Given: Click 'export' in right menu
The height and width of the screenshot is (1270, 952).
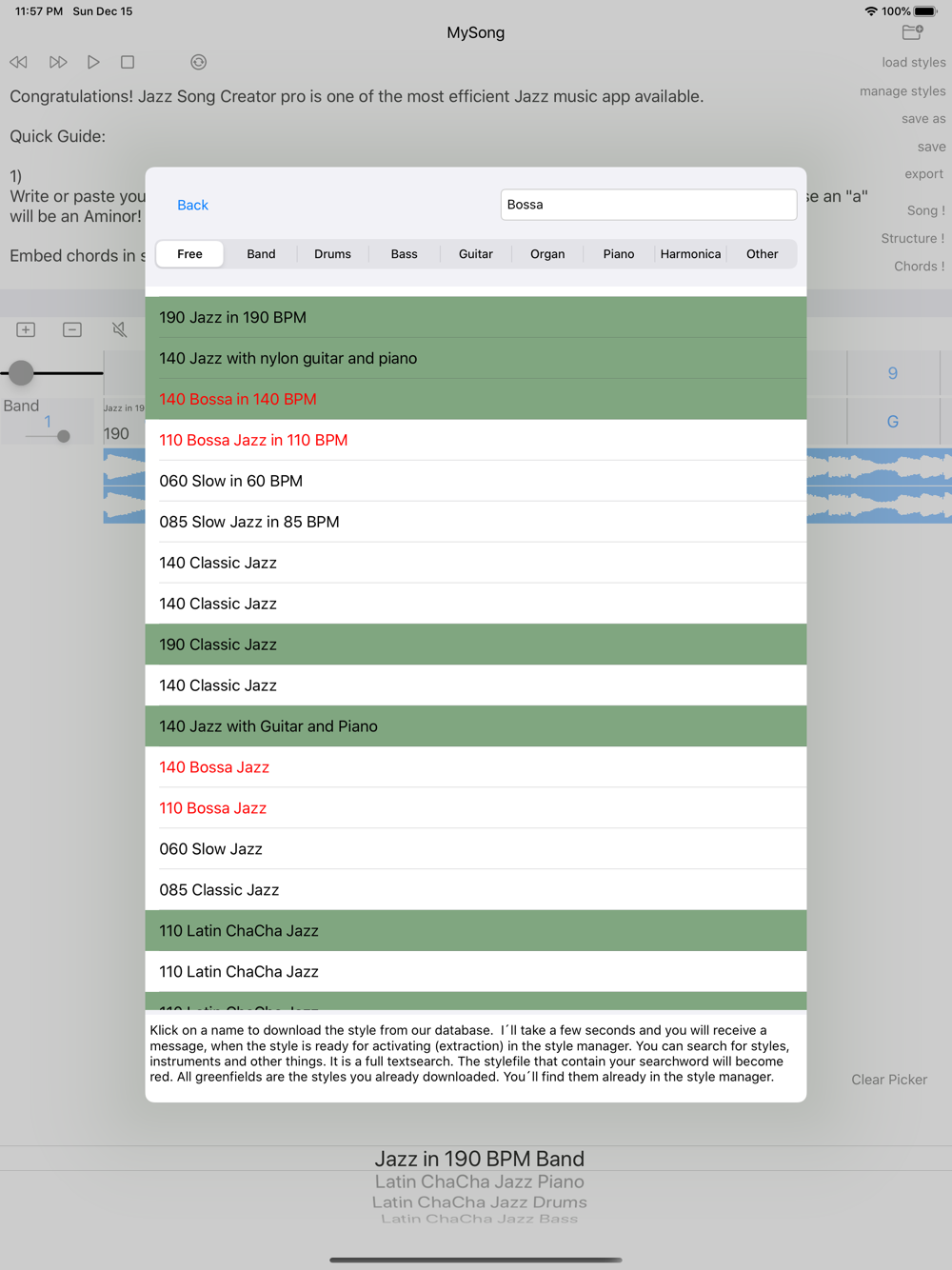Looking at the screenshot, I should pos(924,174).
